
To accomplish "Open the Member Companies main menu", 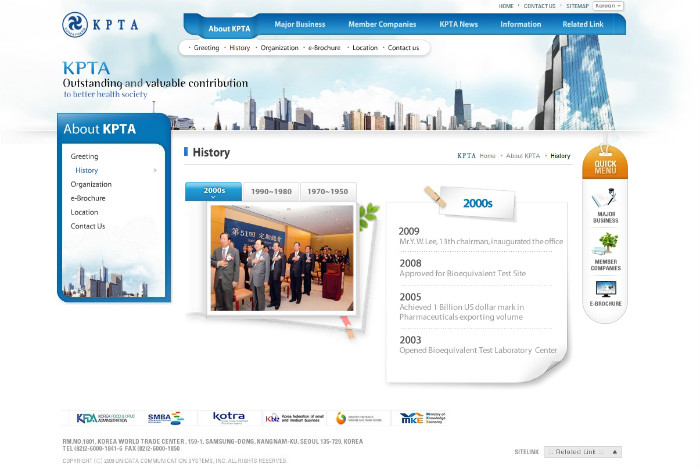I will 382,24.
